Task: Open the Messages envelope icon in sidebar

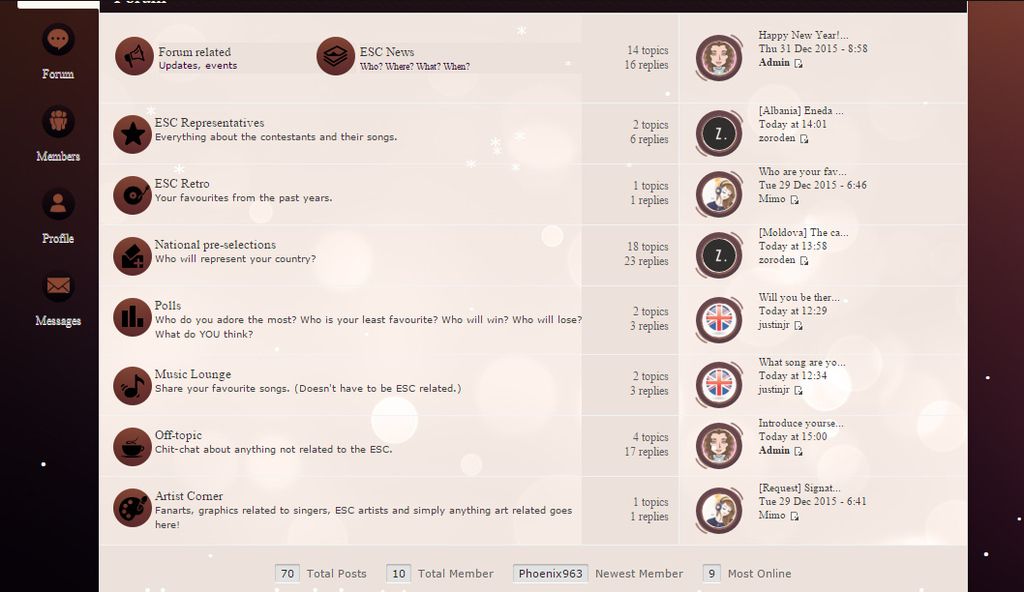Action: 58,286
